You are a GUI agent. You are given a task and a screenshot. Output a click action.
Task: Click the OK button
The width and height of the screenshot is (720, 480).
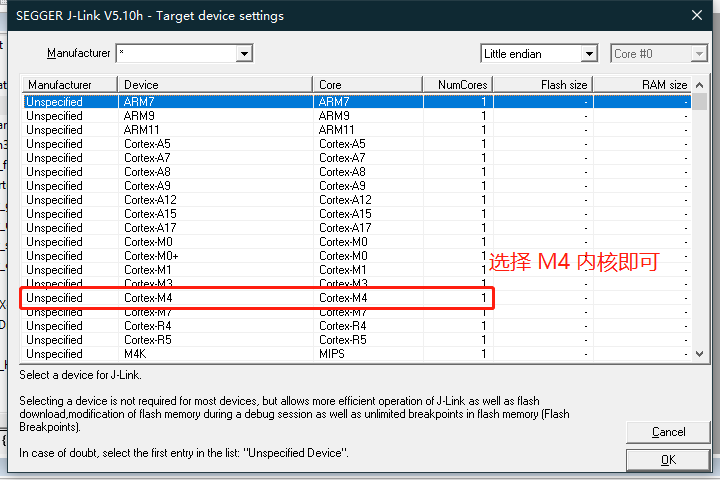tap(668, 459)
